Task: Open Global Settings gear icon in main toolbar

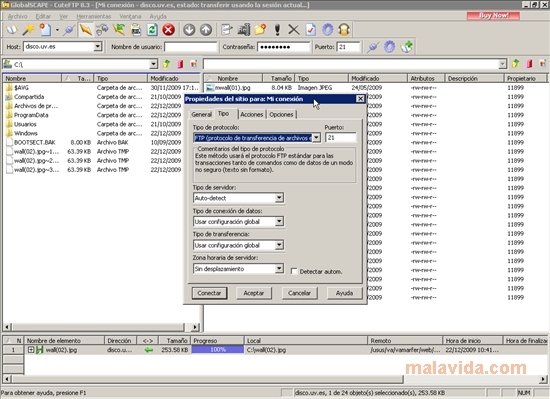Action: [328, 30]
